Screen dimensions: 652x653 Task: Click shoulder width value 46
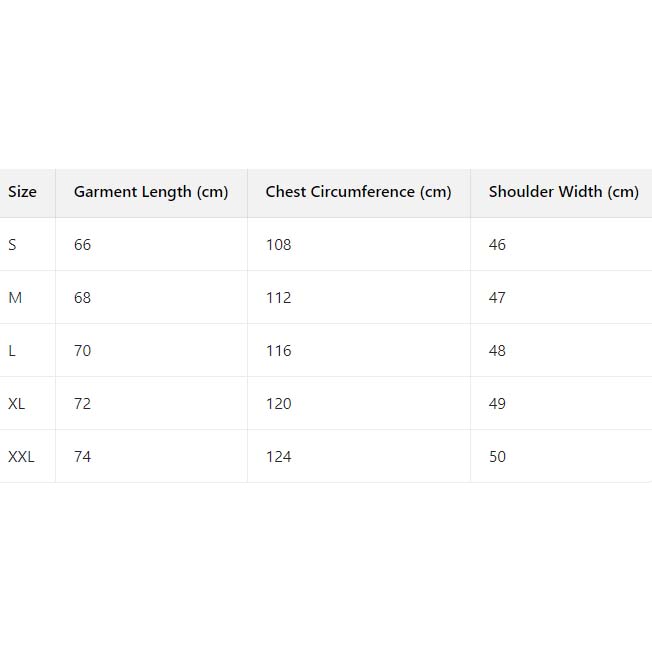[x=497, y=245]
